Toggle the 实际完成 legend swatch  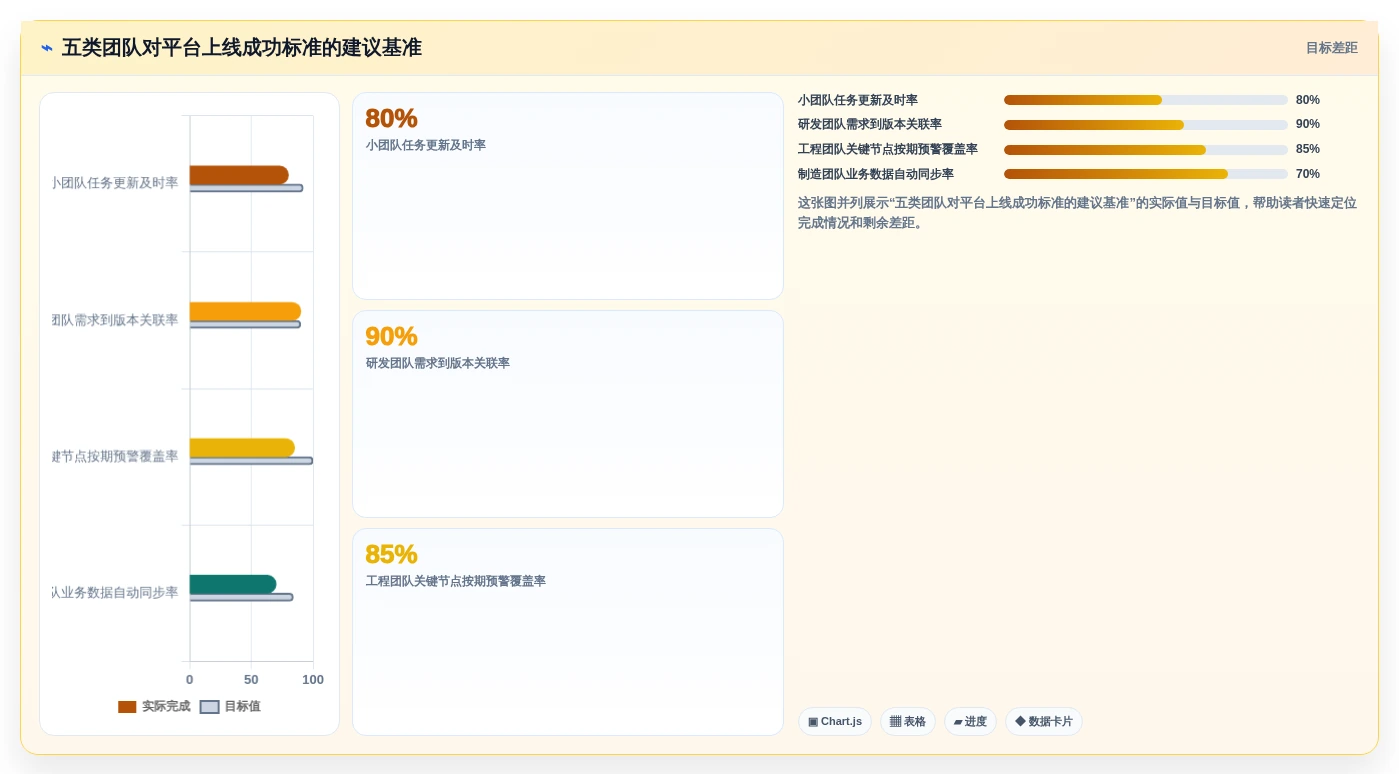[x=127, y=707]
